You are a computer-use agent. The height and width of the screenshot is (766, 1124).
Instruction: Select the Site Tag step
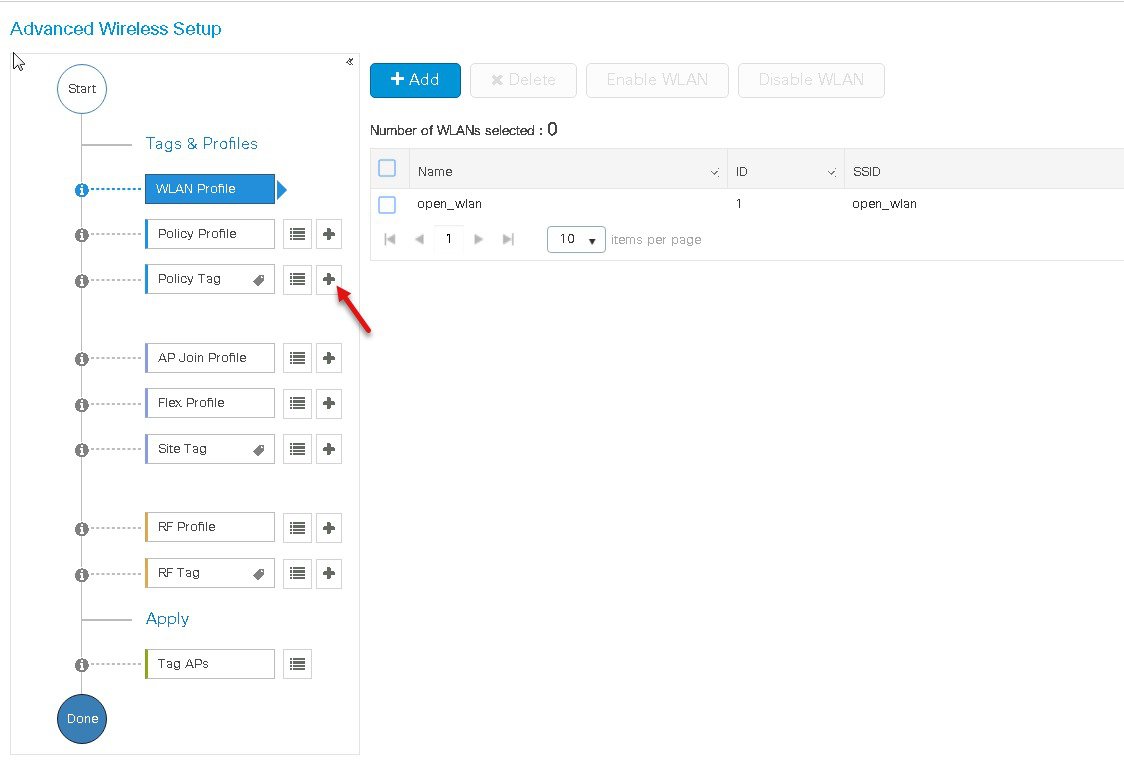[x=210, y=449]
